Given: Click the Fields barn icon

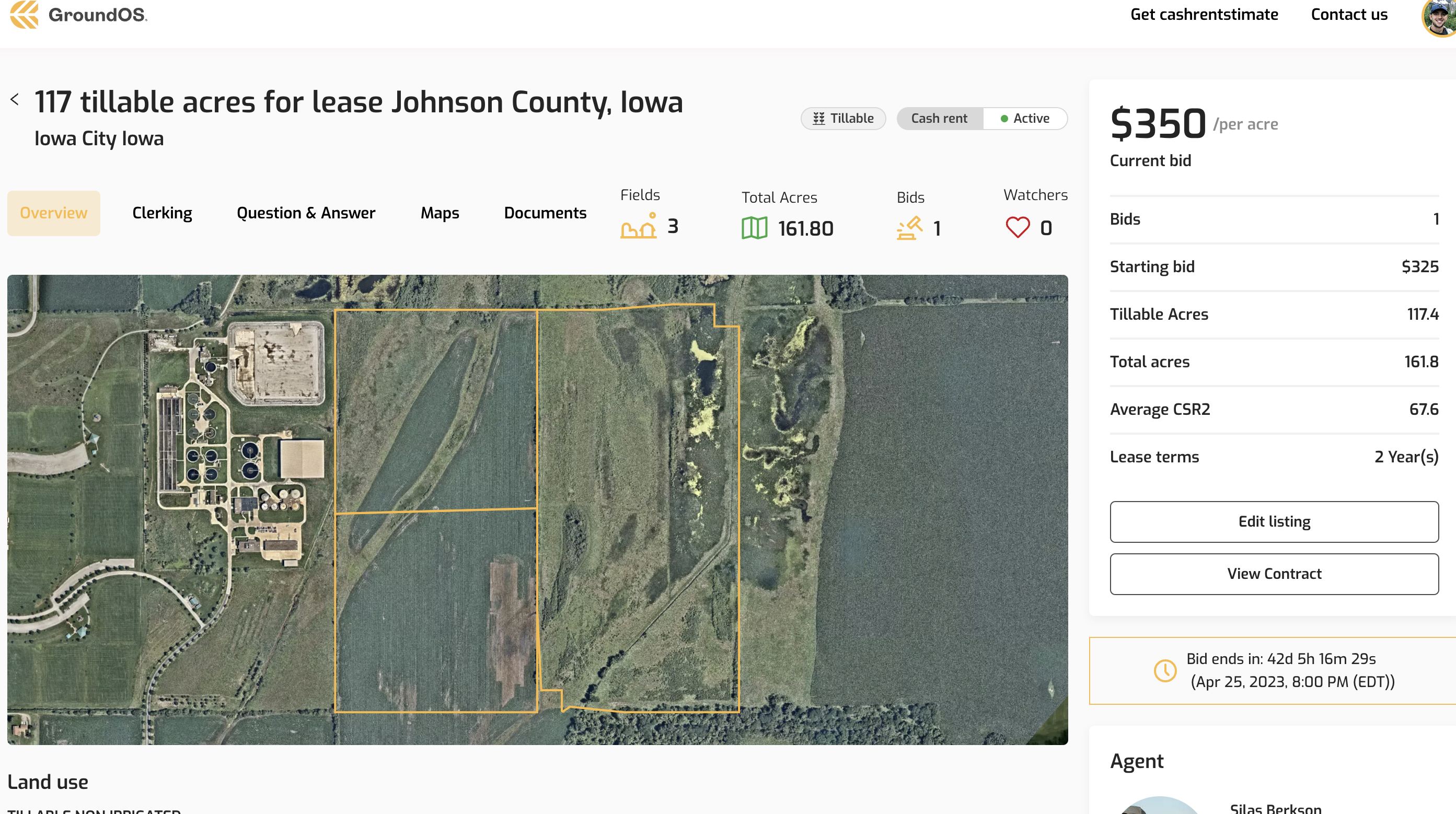Looking at the screenshot, I should pyautogui.click(x=638, y=227).
